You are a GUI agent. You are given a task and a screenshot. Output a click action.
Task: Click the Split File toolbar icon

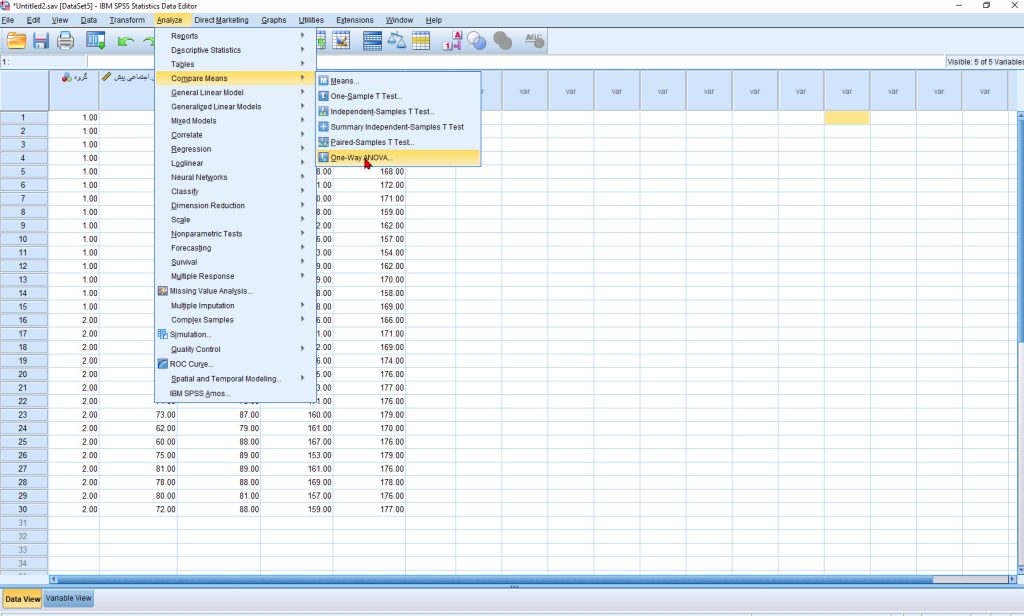[372, 41]
